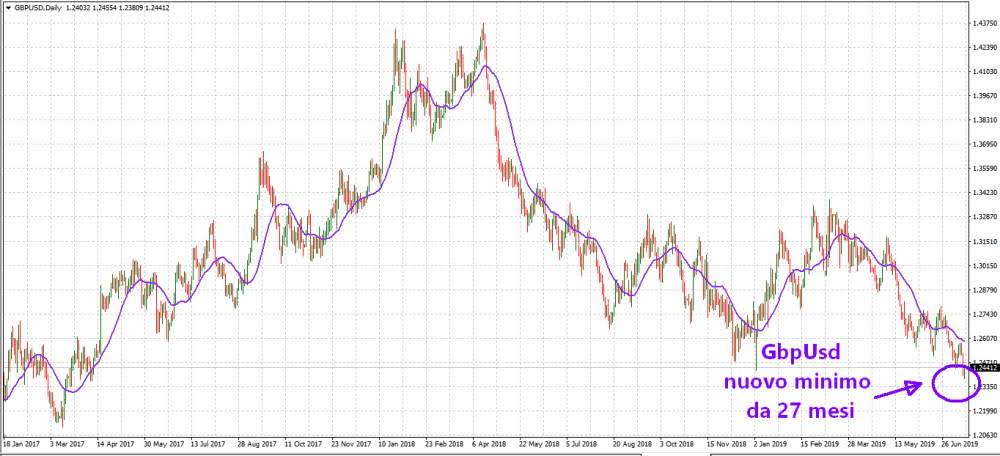The image size is (1000, 456).
Task: Click the triangle arrow beside GBPUSD,Daily title
Action: click(7, 8)
